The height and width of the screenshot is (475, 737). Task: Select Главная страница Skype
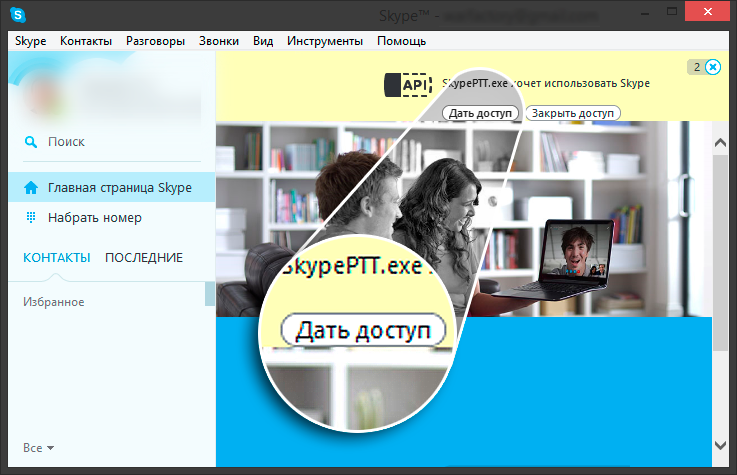tap(112, 187)
